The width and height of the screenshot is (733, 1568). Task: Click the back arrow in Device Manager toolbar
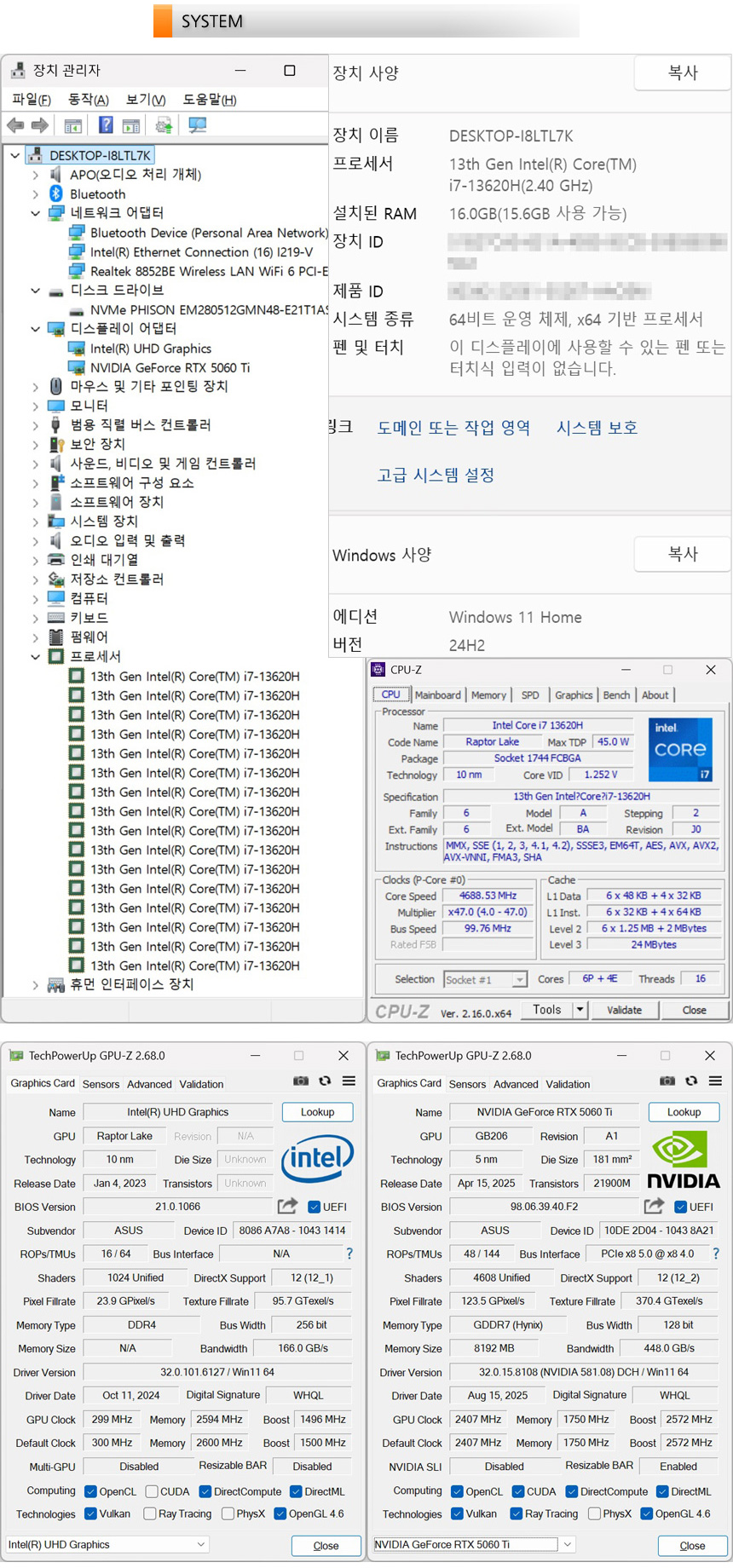15,125
